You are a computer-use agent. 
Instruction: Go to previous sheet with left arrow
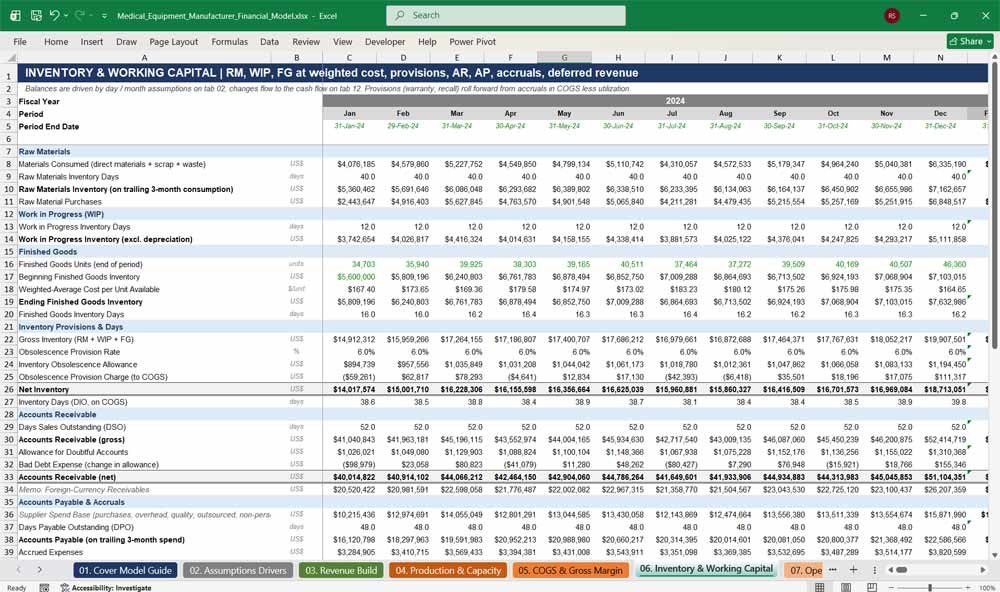click(x=18, y=570)
